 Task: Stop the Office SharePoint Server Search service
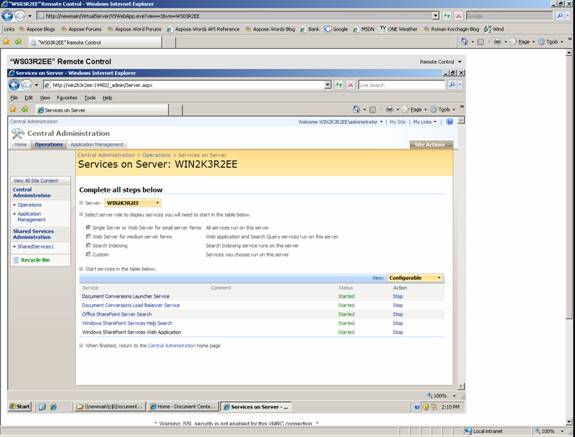point(398,314)
